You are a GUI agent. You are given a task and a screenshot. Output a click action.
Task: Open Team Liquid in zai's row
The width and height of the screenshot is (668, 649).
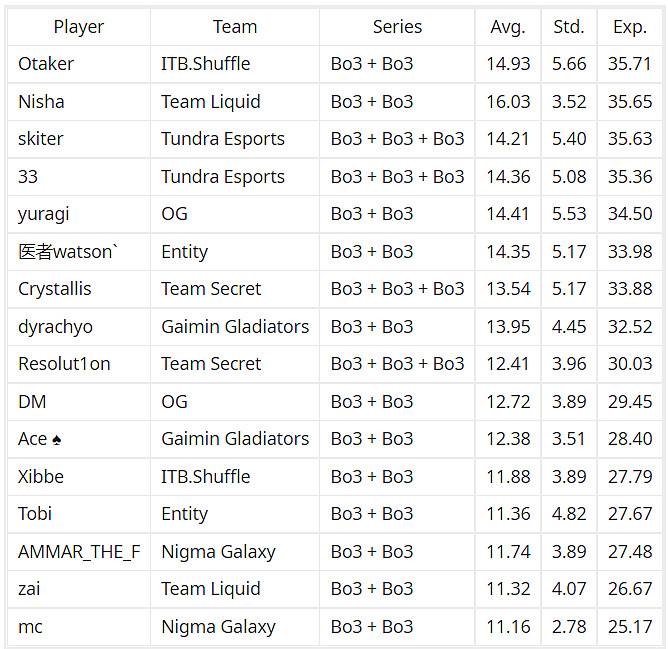point(211,589)
